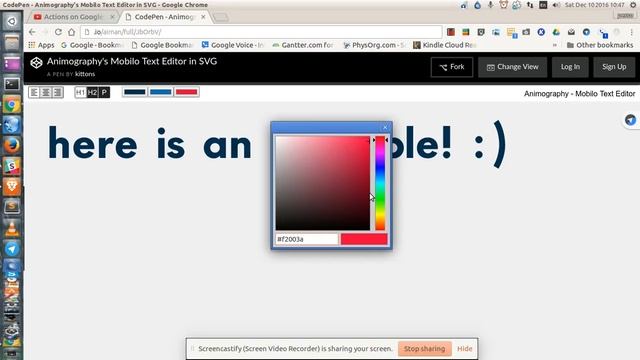Click the URL address bar
This screenshot has height=360, width=640.
[262, 32]
